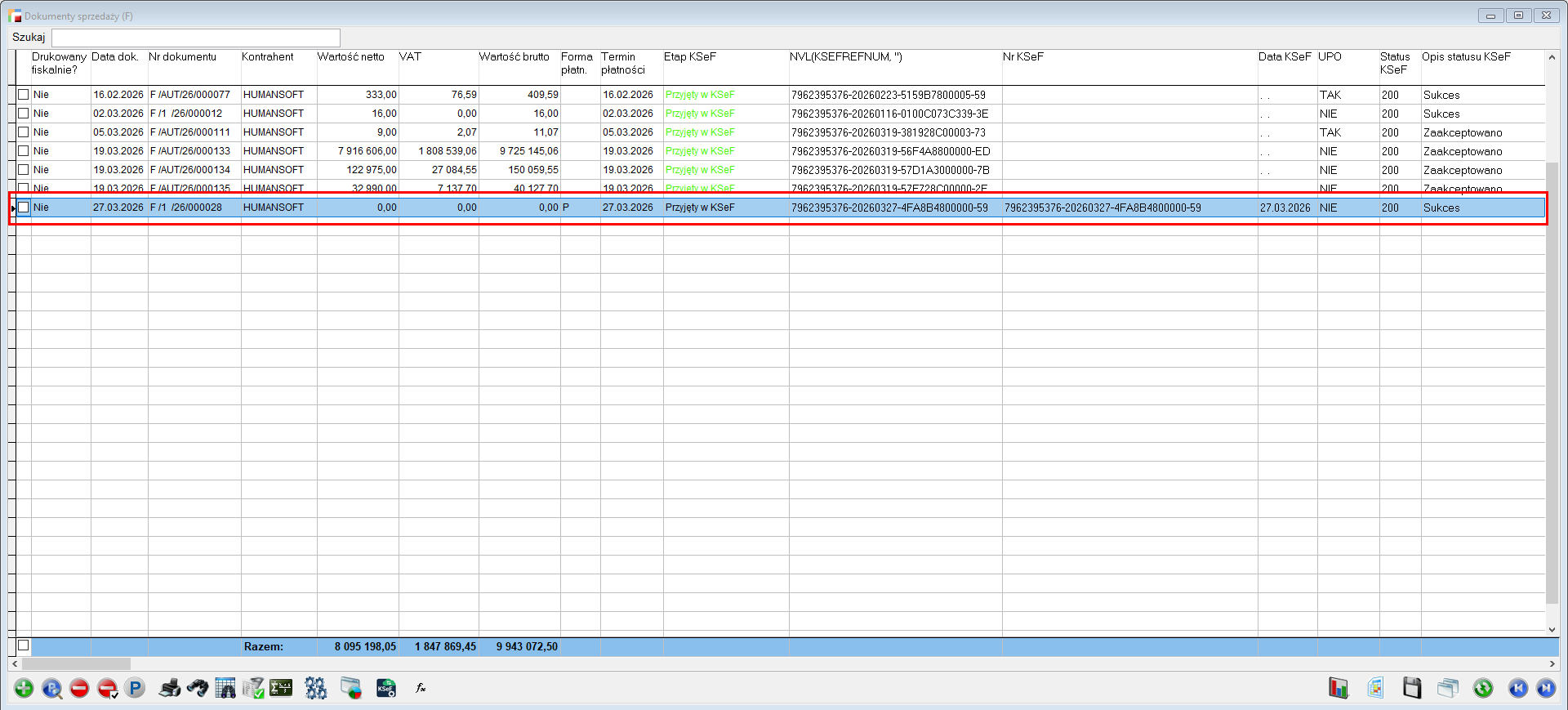Viewport: 1568px width, 710px height.
Task: Tick checkbox for document F/AUT/26/000077
Action: pyautogui.click(x=24, y=95)
